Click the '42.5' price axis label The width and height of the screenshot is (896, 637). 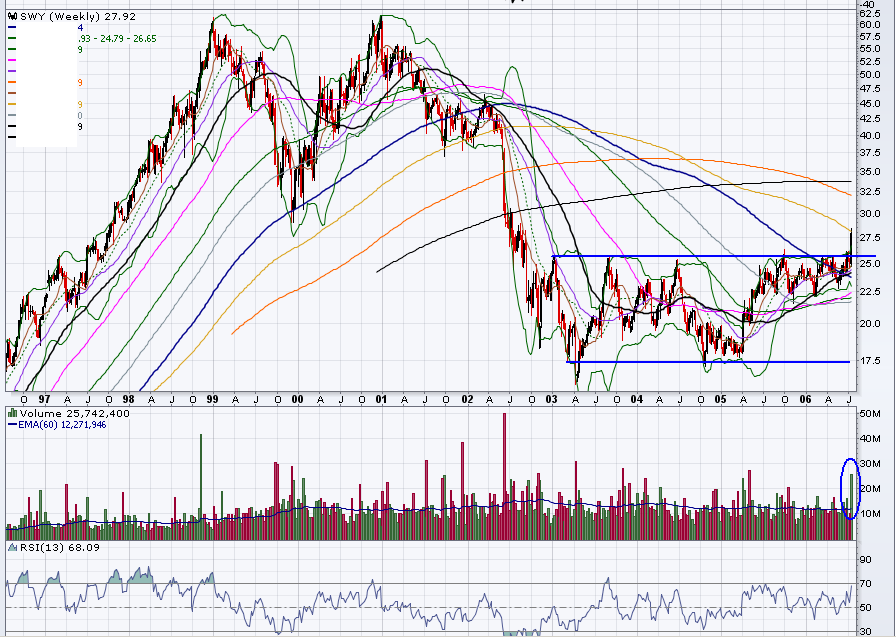pyautogui.click(x=869, y=119)
